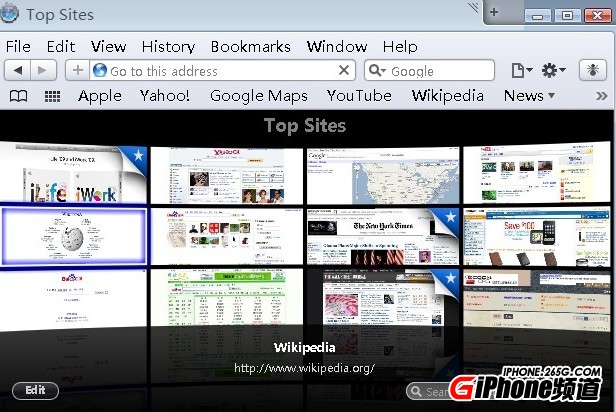
Task: Open the View menu
Action: pyautogui.click(x=108, y=46)
